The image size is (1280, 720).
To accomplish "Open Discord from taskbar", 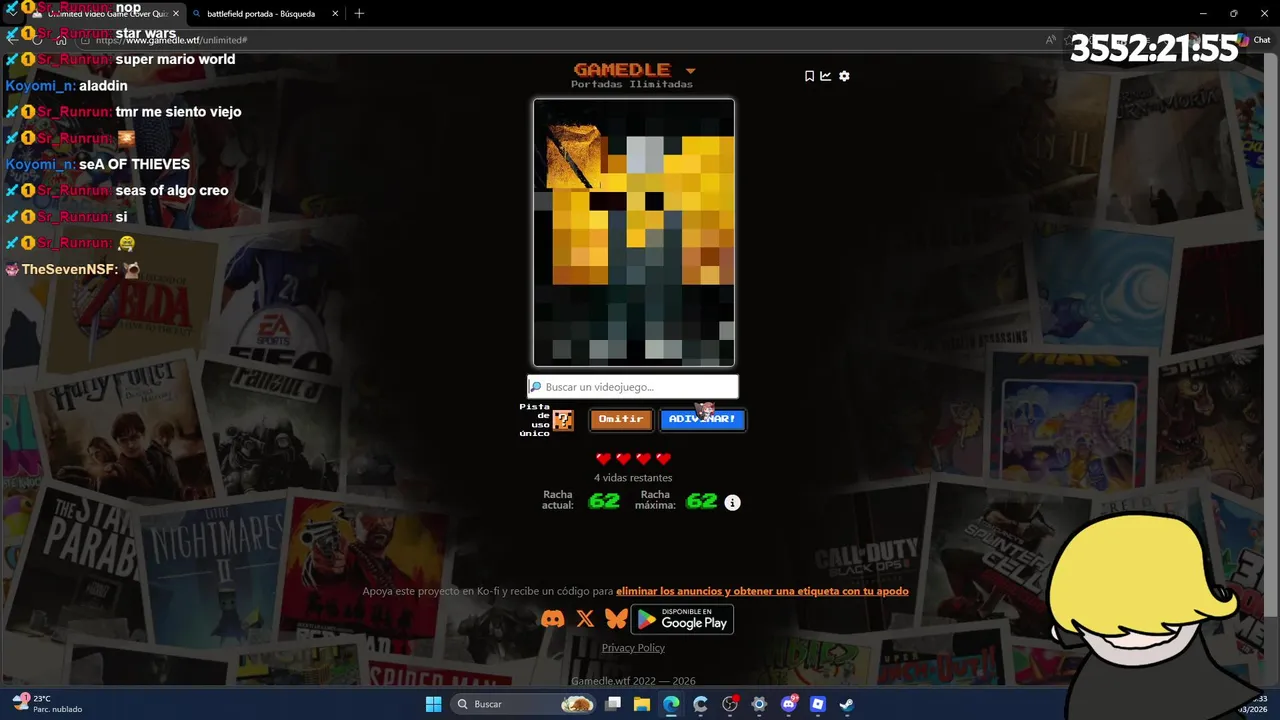I will [x=789, y=704].
